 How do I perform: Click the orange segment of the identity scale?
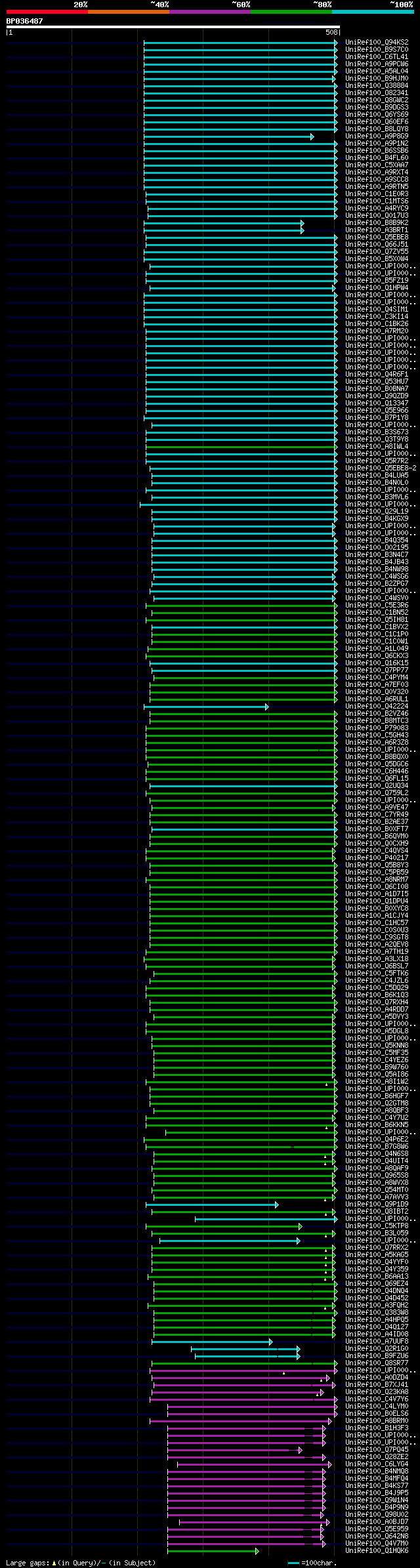pyautogui.click(x=129, y=12)
